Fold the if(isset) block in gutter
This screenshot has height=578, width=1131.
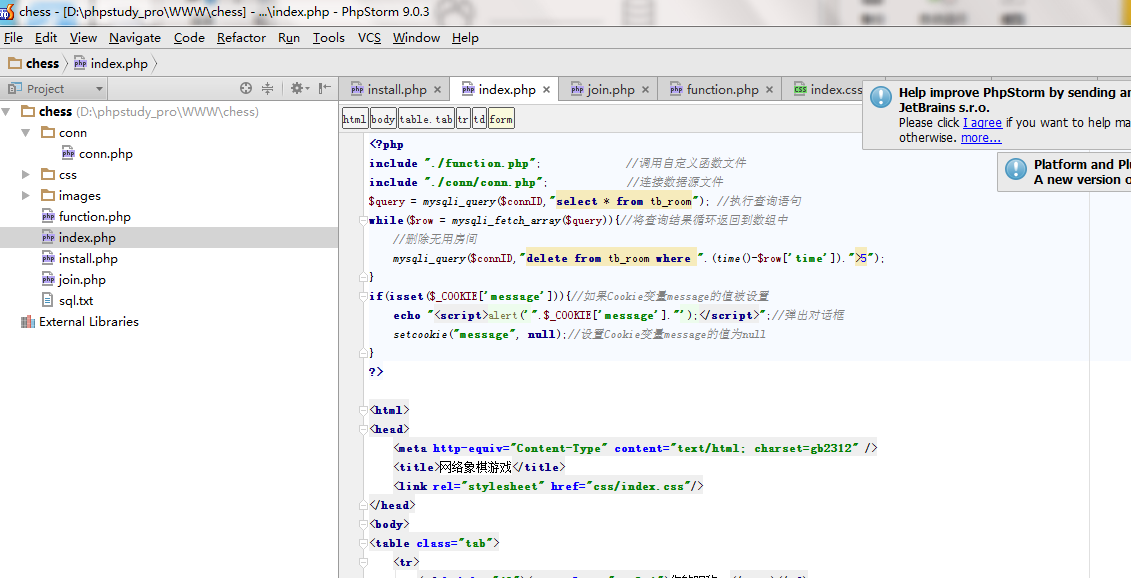(x=363, y=296)
